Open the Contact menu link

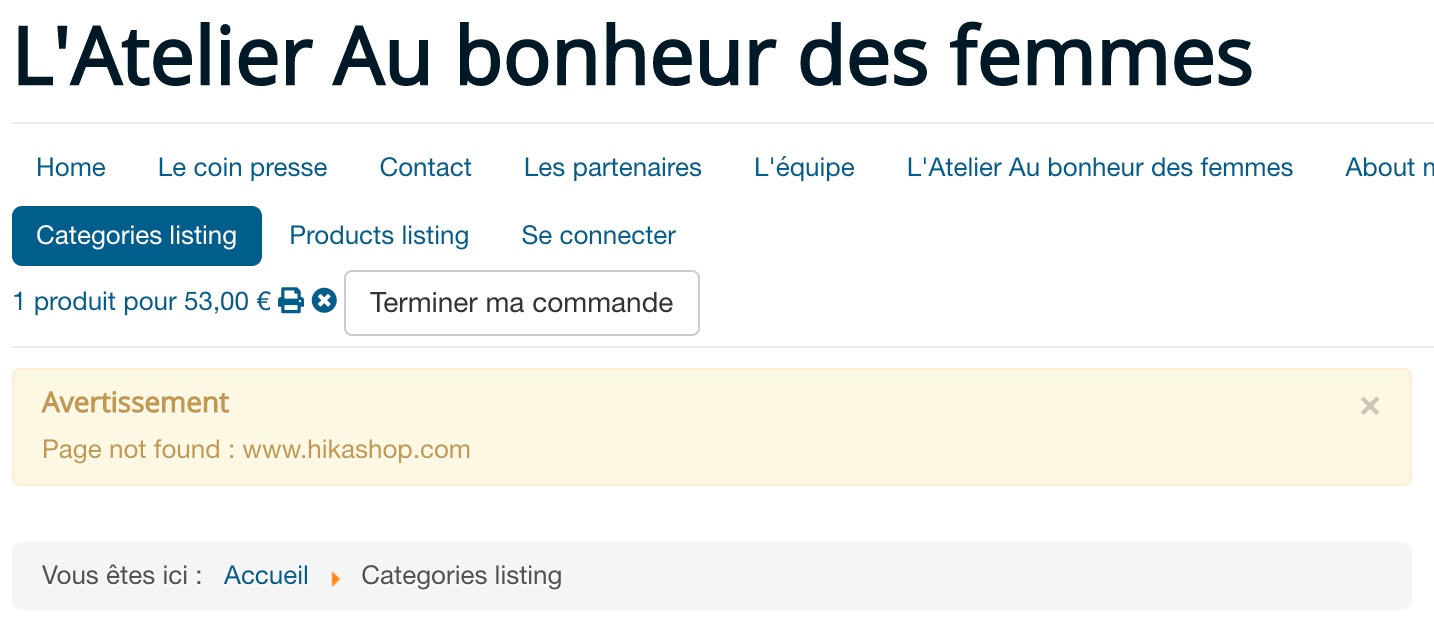tap(425, 168)
